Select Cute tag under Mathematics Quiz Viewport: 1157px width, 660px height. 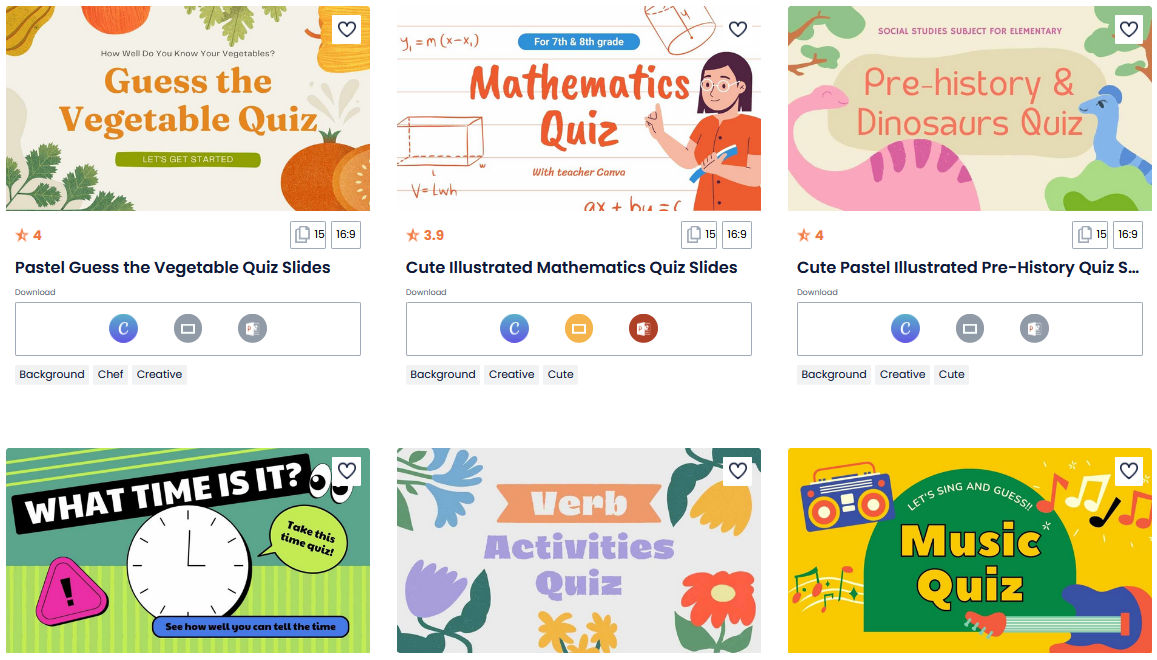pos(560,374)
